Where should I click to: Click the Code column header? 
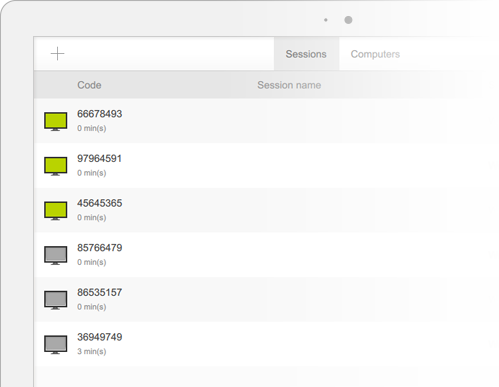[89, 85]
